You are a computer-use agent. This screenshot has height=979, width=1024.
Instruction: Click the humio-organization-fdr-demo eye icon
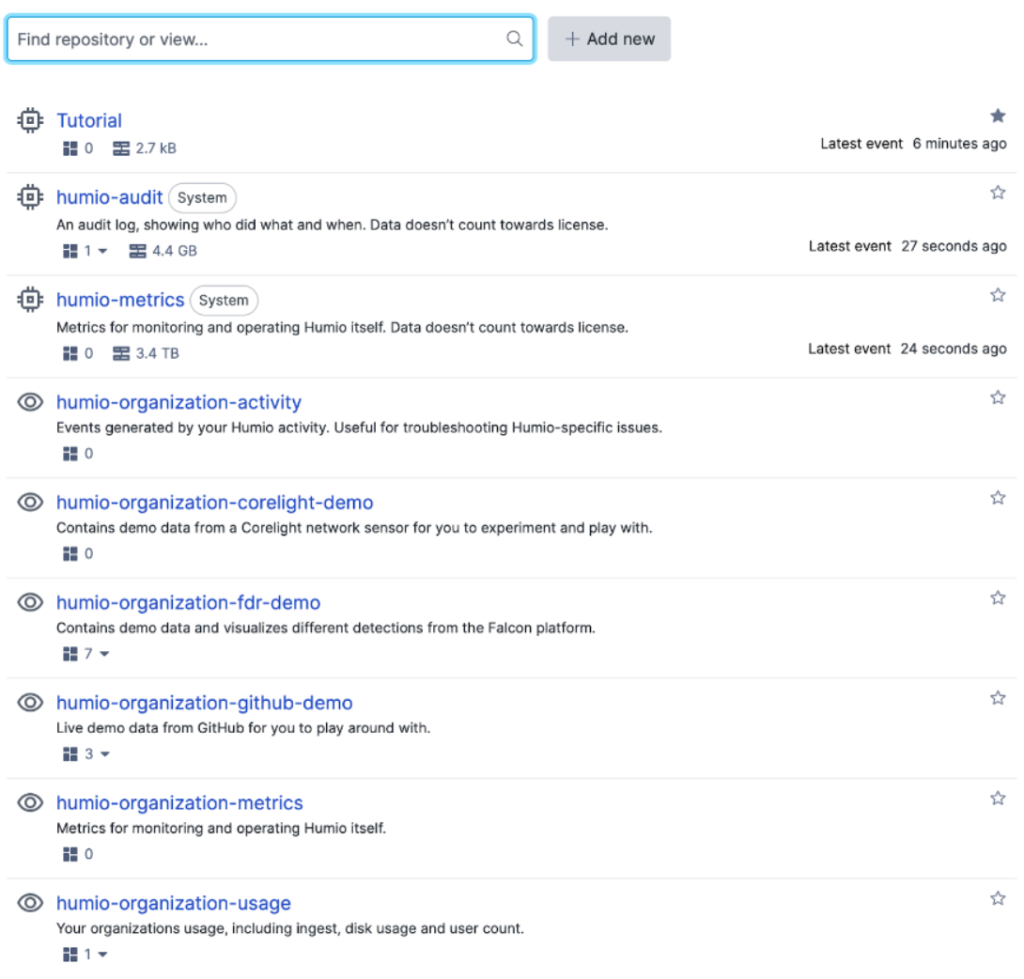click(x=30, y=602)
